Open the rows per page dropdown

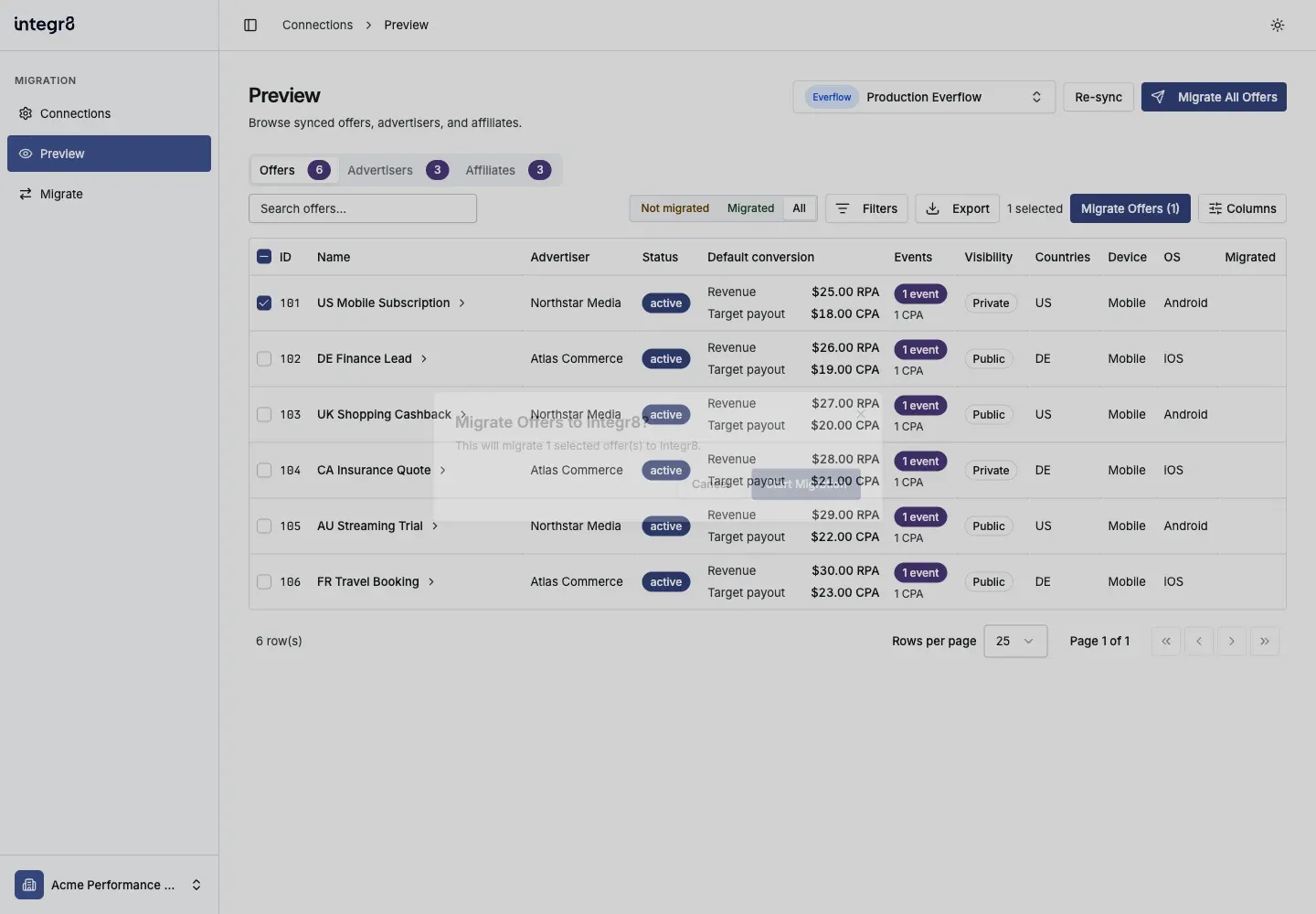[1015, 641]
